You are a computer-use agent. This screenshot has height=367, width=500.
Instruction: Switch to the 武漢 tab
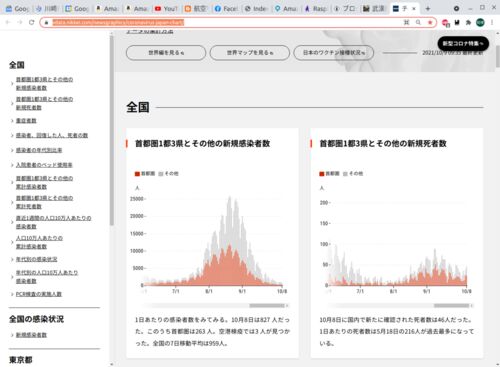click(x=375, y=9)
